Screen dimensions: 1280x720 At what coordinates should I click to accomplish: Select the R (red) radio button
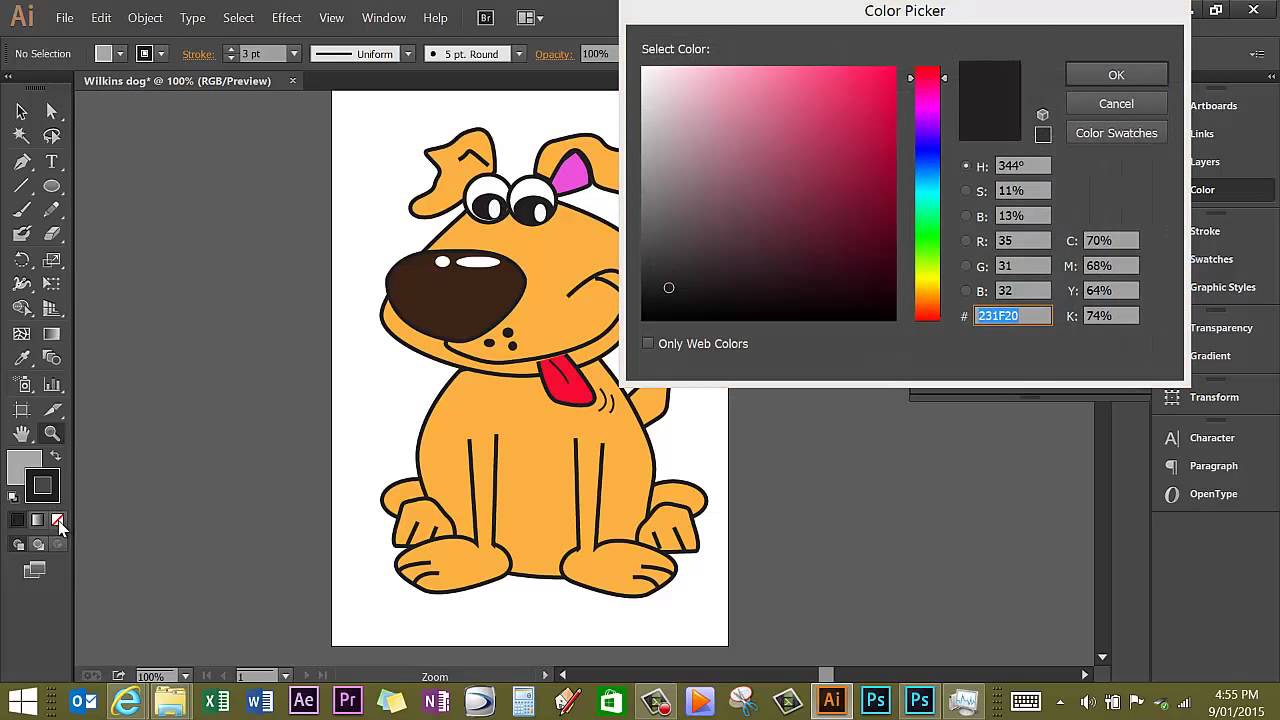coord(966,241)
